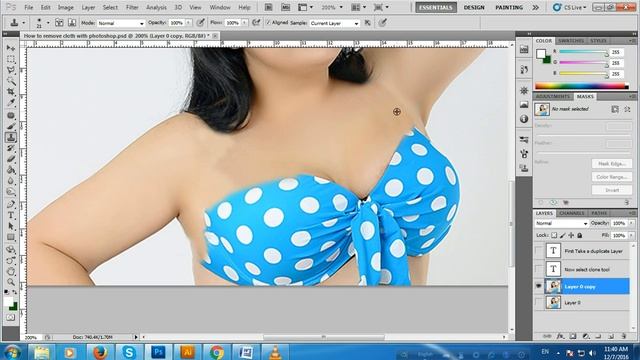Add a layer style with fx icon
This screenshot has height=360, width=640.
point(560,336)
